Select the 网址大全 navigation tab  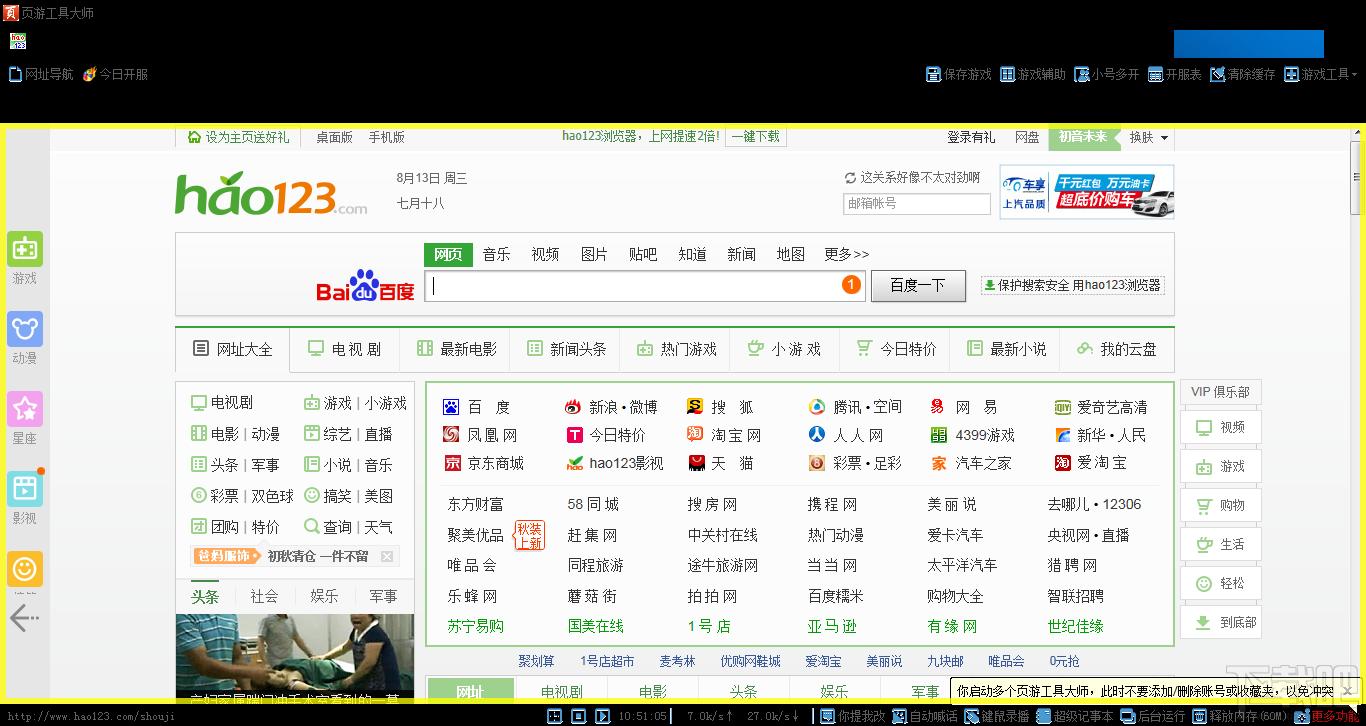click(x=233, y=349)
